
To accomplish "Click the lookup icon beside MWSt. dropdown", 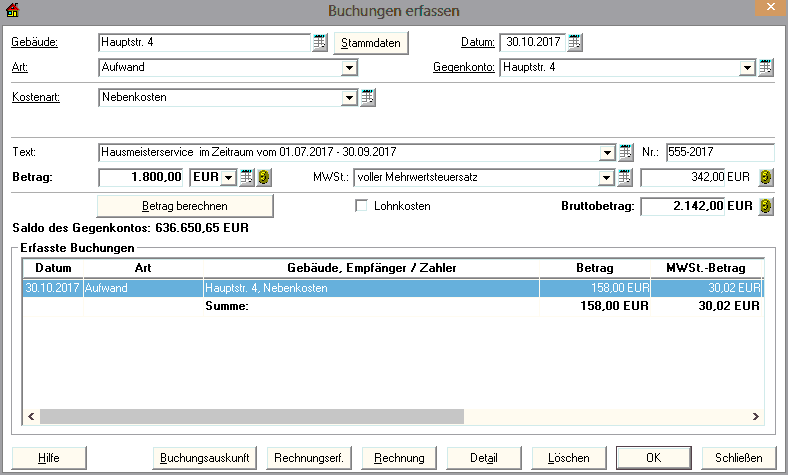I will click(x=626, y=178).
